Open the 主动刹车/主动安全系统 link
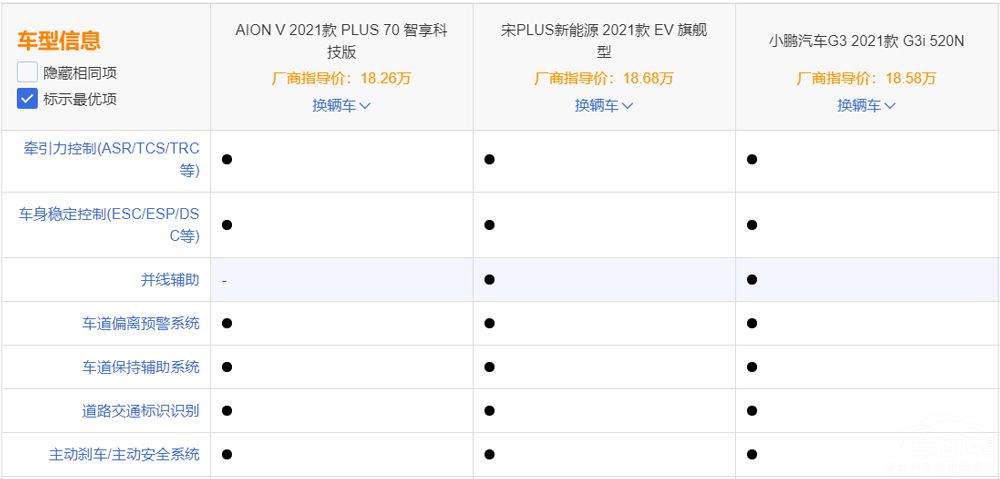The image size is (1000, 479). point(124,454)
